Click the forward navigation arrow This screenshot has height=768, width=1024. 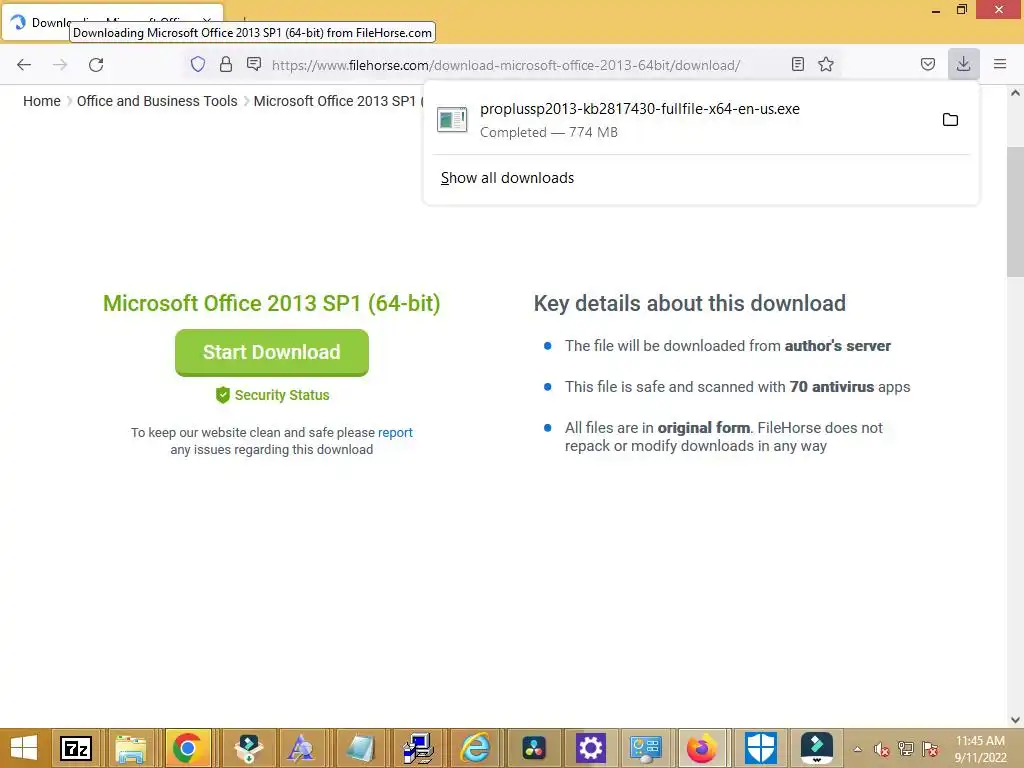pyautogui.click(x=60, y=65)
